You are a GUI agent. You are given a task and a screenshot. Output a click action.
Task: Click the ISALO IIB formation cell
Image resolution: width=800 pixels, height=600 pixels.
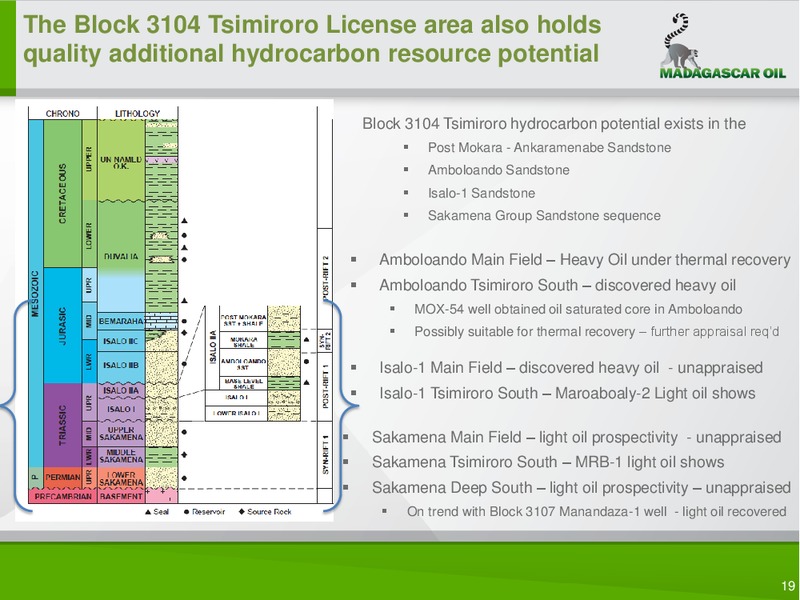121,365
